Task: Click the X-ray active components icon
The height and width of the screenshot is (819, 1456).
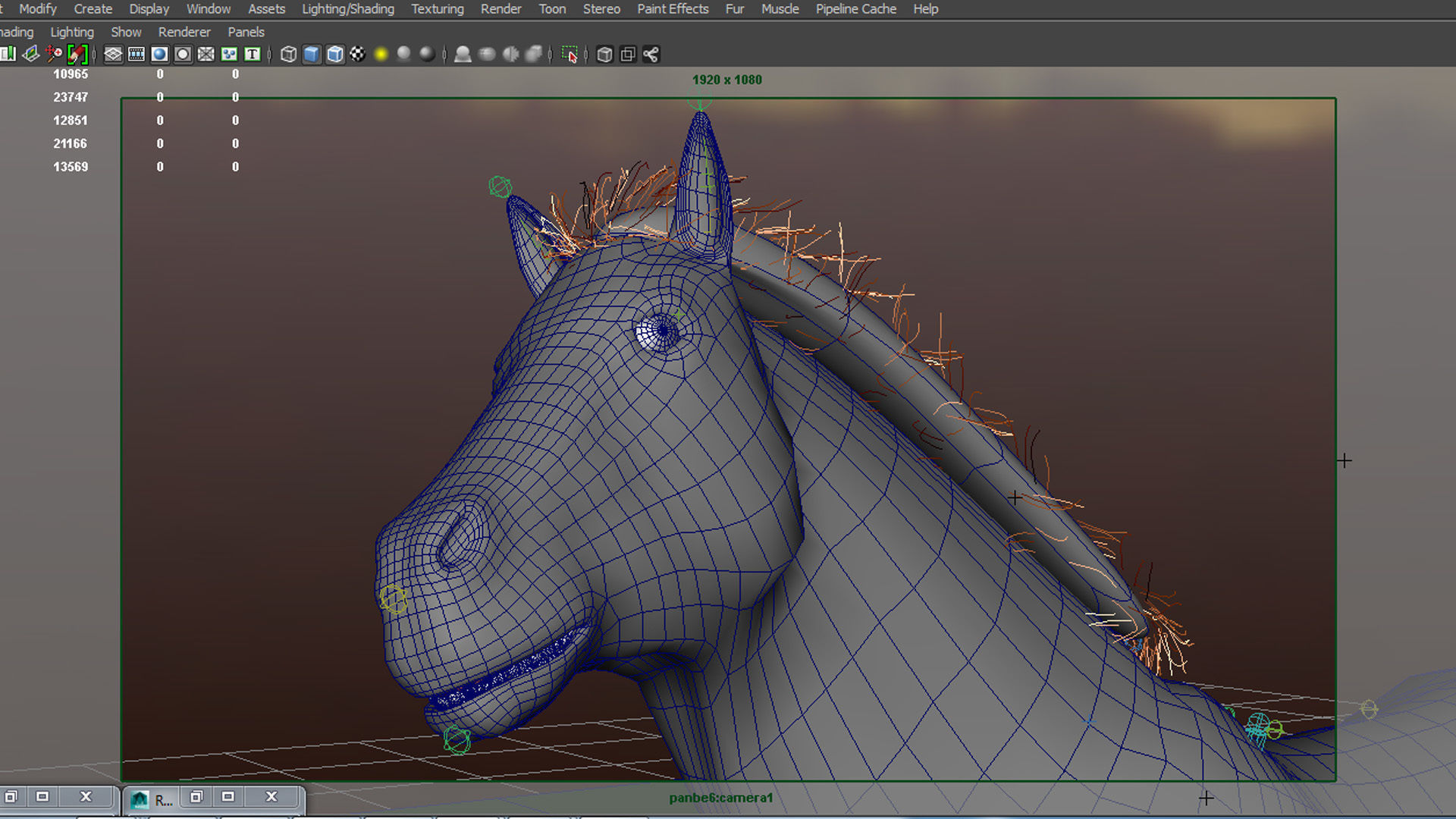Action: click(x=628, y=54)
